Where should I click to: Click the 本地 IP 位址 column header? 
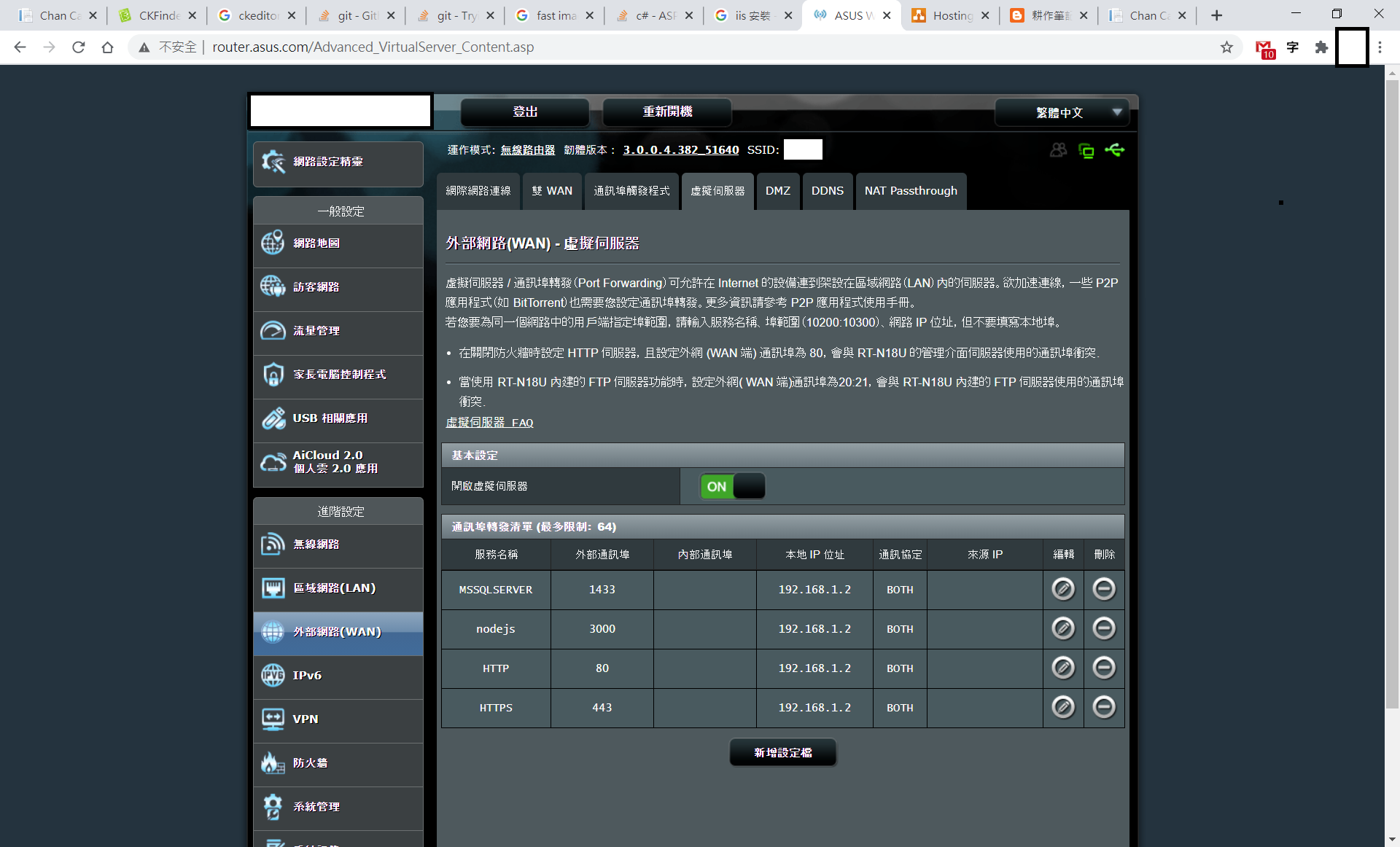coord(814,555)
